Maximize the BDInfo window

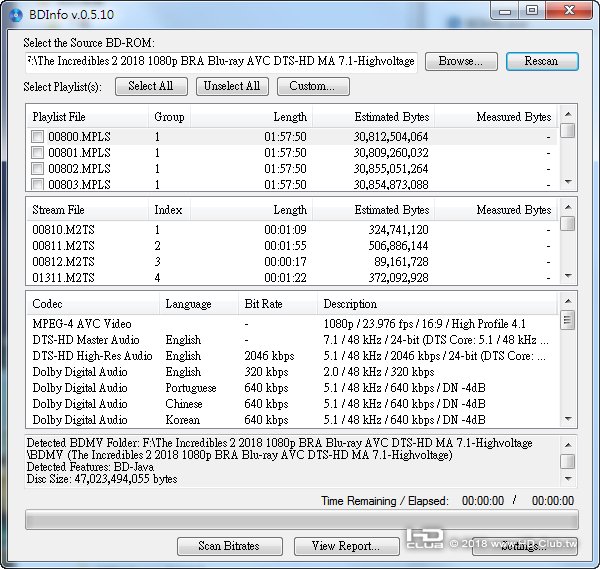[x=532, y=11]
